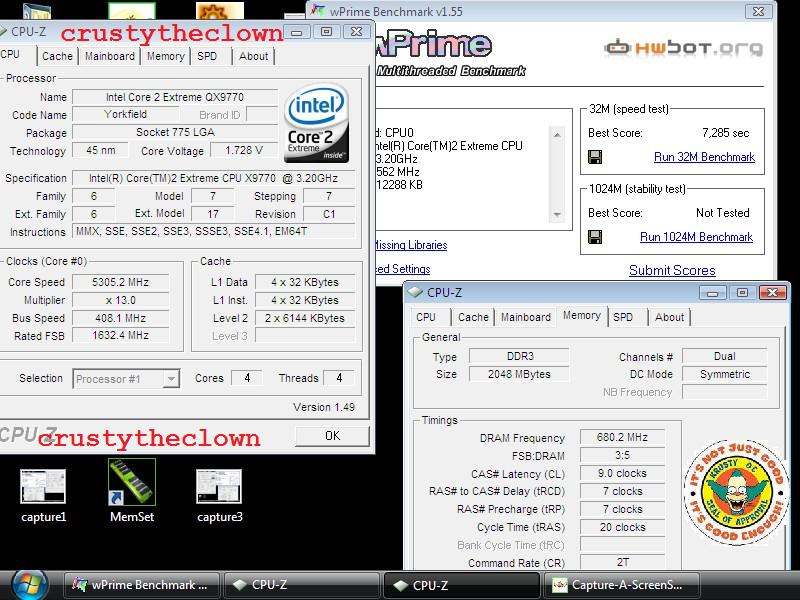Open SPD tab in right CPU-Z window

pyautogui.click(x=623, y=317)
